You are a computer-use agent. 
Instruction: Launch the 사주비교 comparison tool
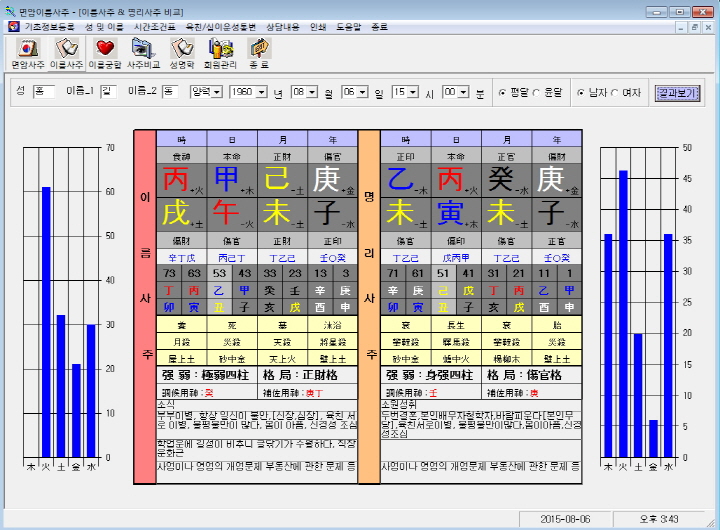(143, 53)
